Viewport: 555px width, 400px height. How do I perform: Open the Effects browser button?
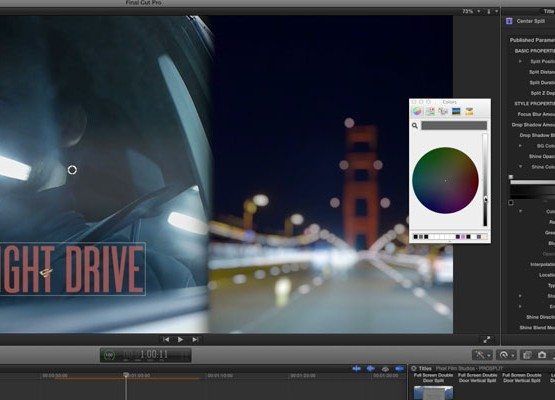coord(527,355)
